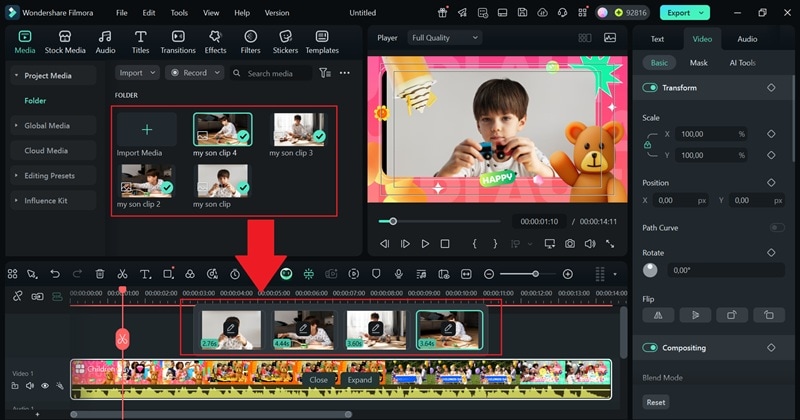Step to the previous frame
Viewport: 800px width, 420px height.
click(385, 244)
